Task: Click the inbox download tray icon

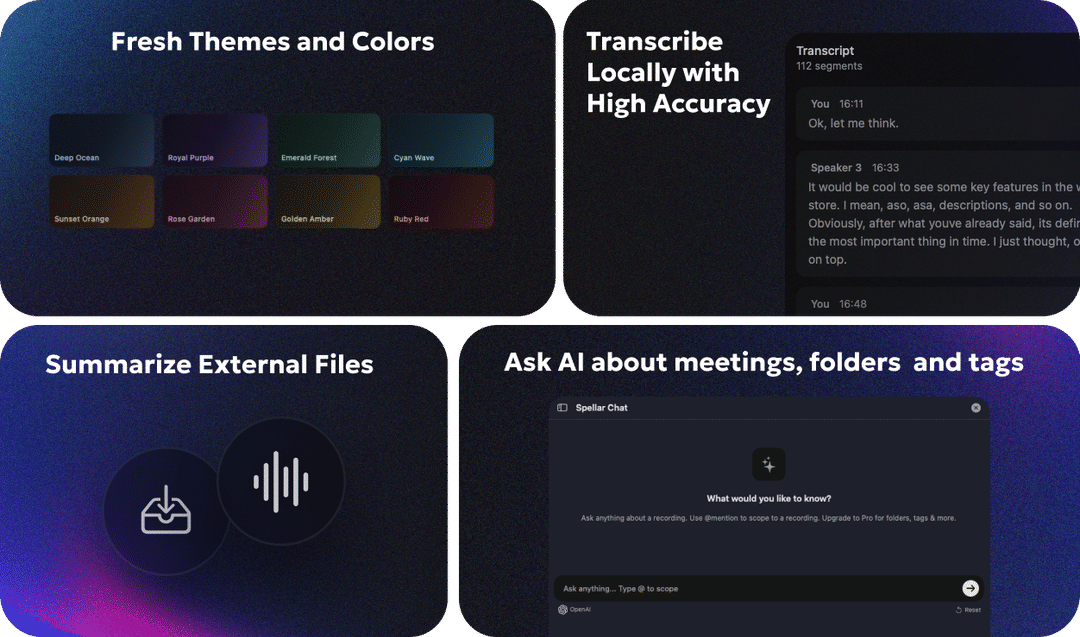Action: pos(166,510)
